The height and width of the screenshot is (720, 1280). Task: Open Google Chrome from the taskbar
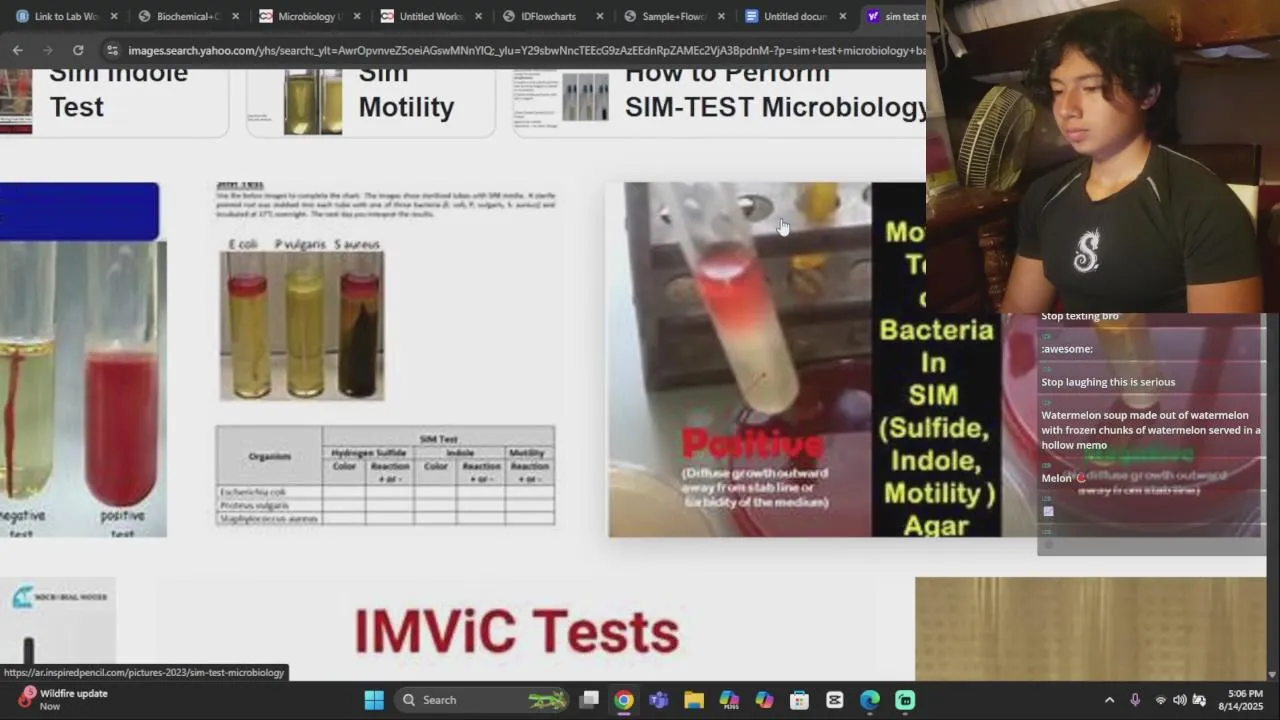click(x=624, y=700)
